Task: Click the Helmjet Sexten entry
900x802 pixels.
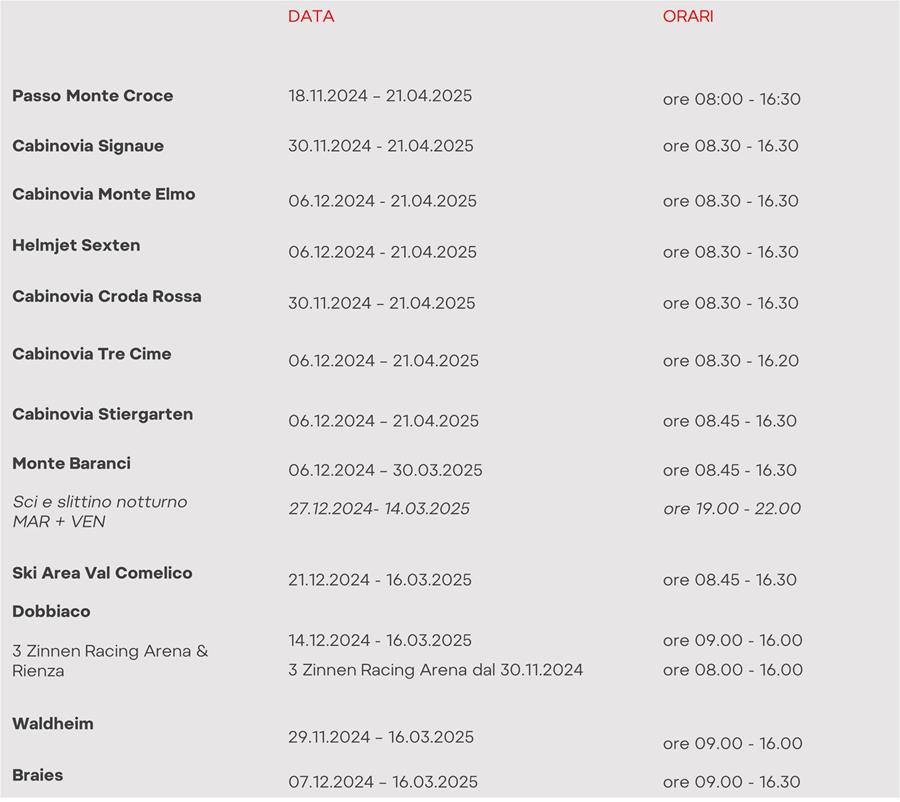Action: 76,245
